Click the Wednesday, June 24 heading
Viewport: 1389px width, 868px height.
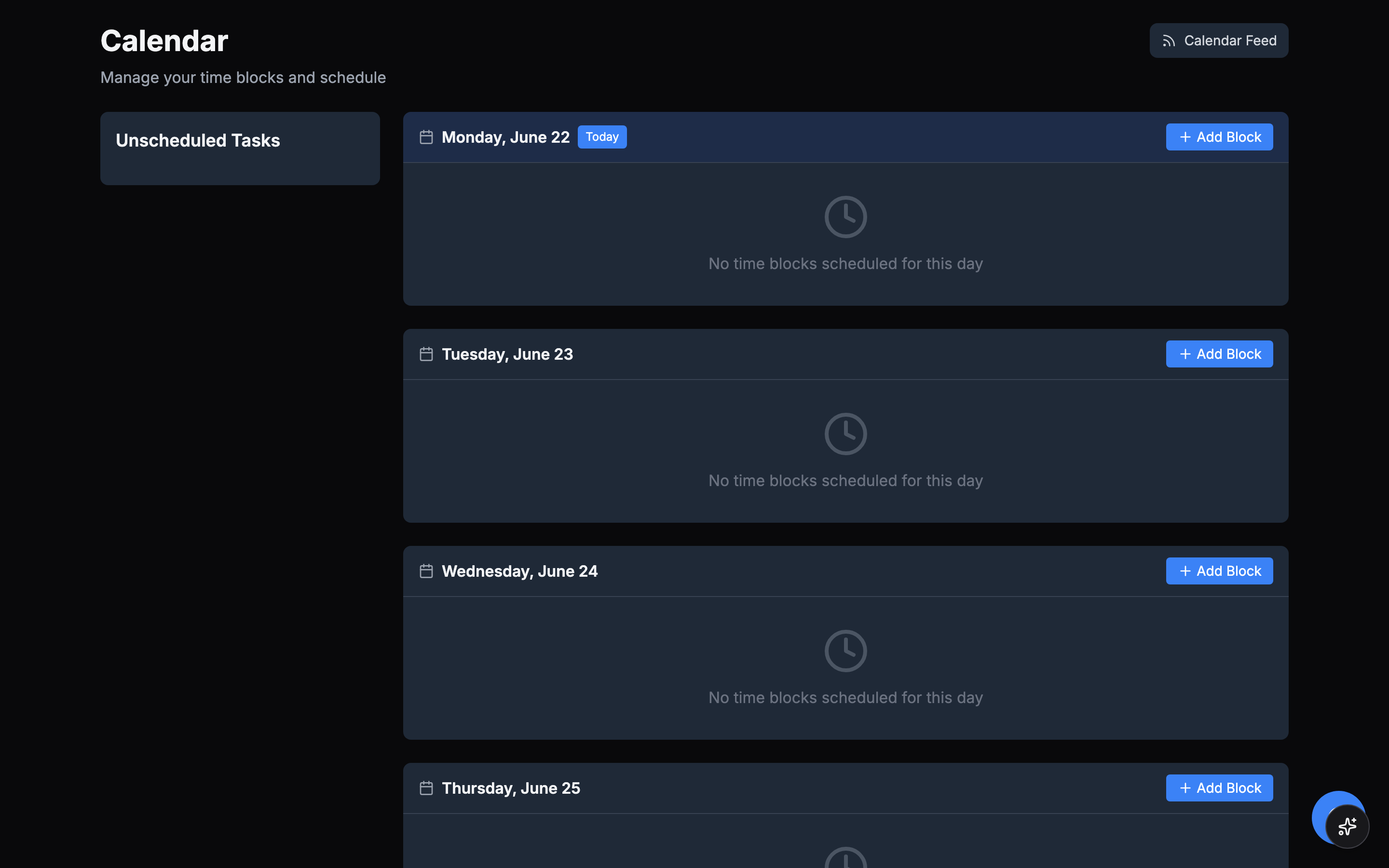(x=520, y=572)
